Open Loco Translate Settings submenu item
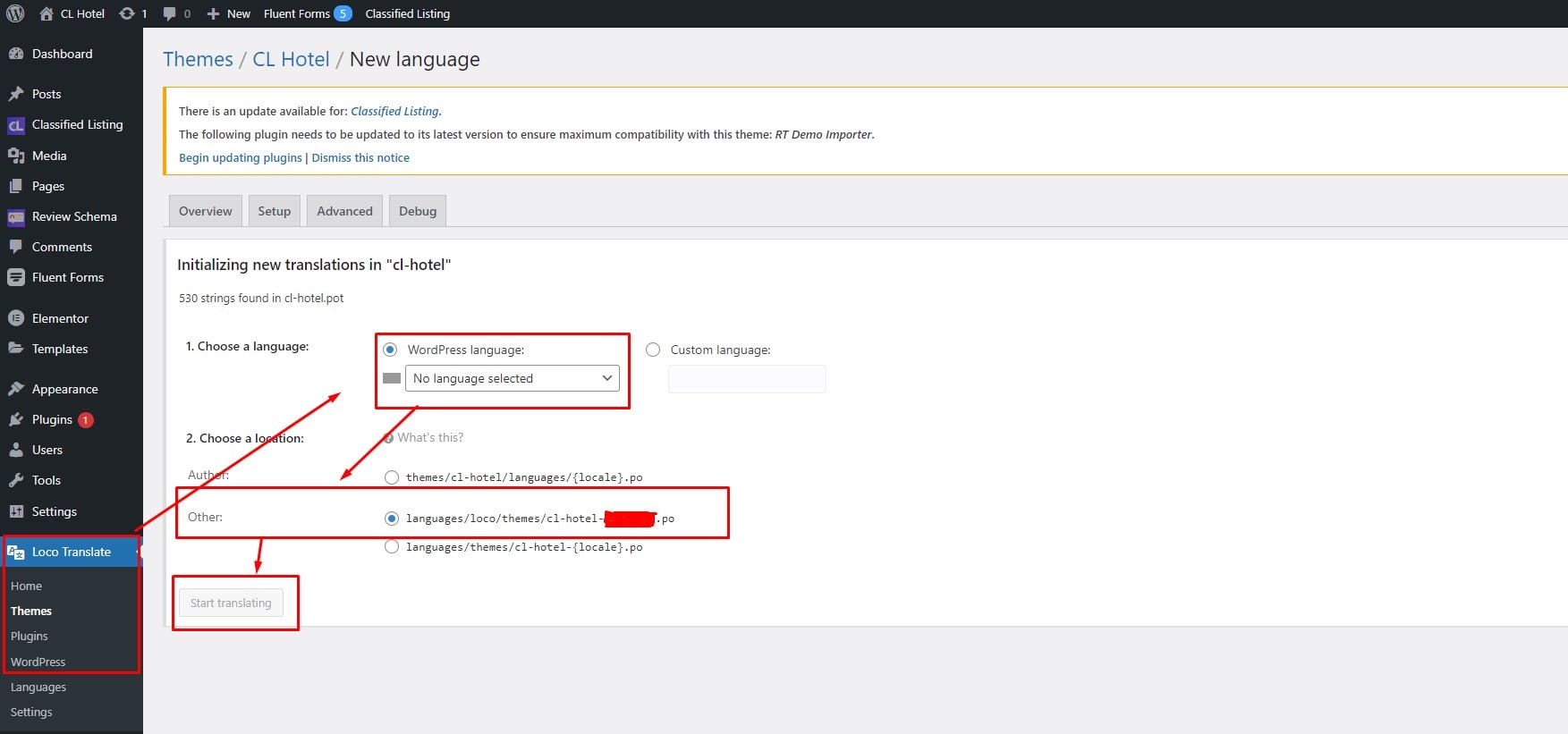The image size is (1568, 734). (x=31, y=713)
